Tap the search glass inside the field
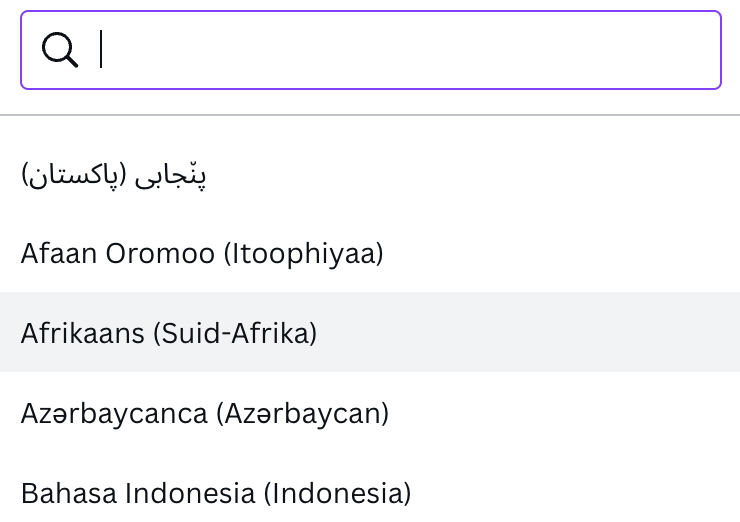 (59, 50)
